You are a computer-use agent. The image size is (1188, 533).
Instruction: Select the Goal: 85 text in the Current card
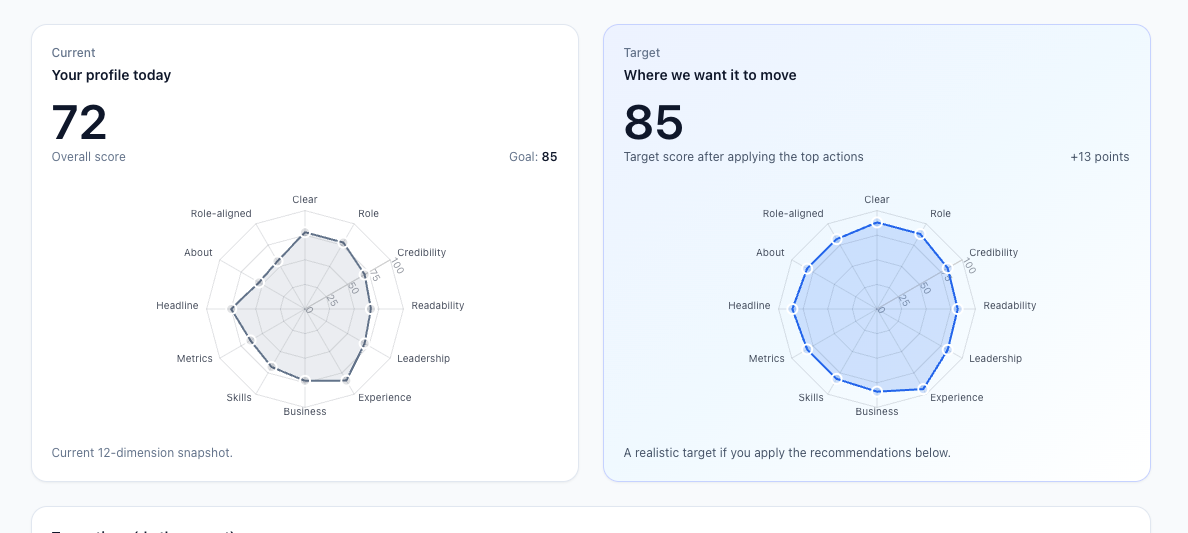[x=533, y=157]
